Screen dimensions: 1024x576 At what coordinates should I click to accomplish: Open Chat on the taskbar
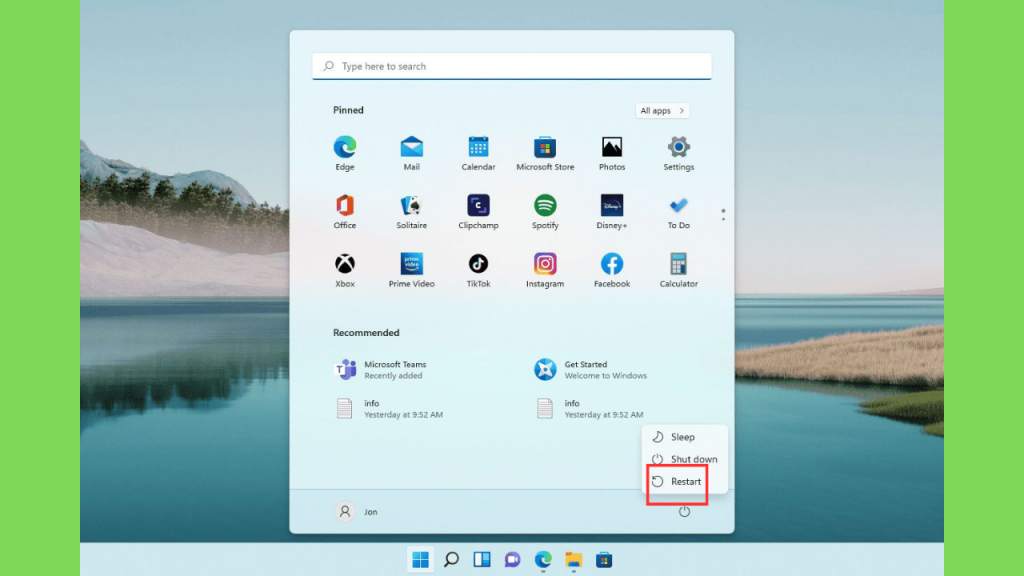[x=513, y=560]
